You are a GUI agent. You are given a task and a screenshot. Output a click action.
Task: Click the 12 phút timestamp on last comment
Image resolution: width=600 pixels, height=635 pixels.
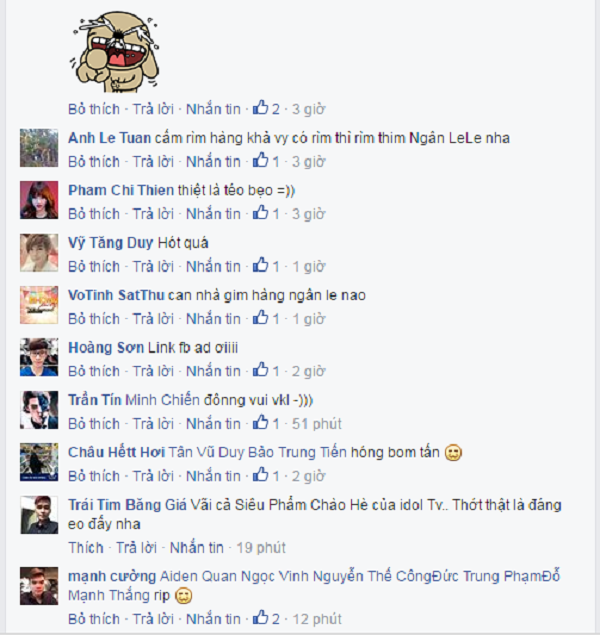[x=317, y=619]
